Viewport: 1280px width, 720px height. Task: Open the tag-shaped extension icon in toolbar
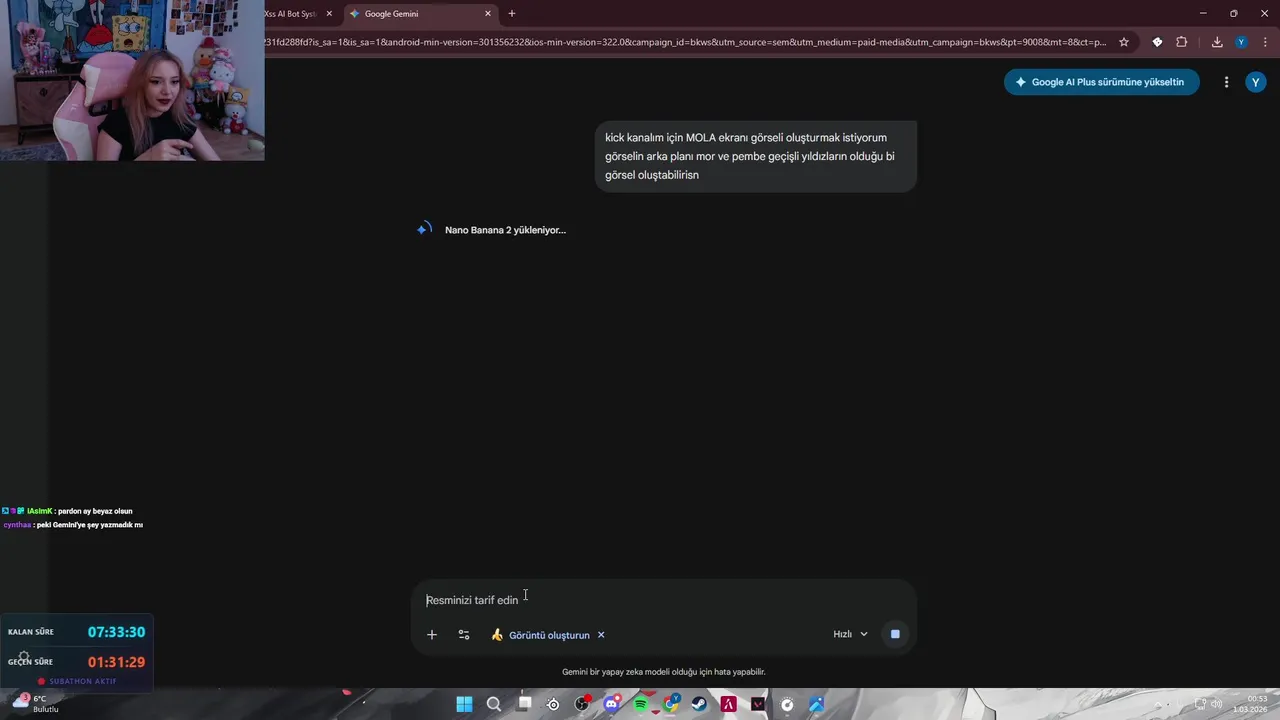[1157, 42]
